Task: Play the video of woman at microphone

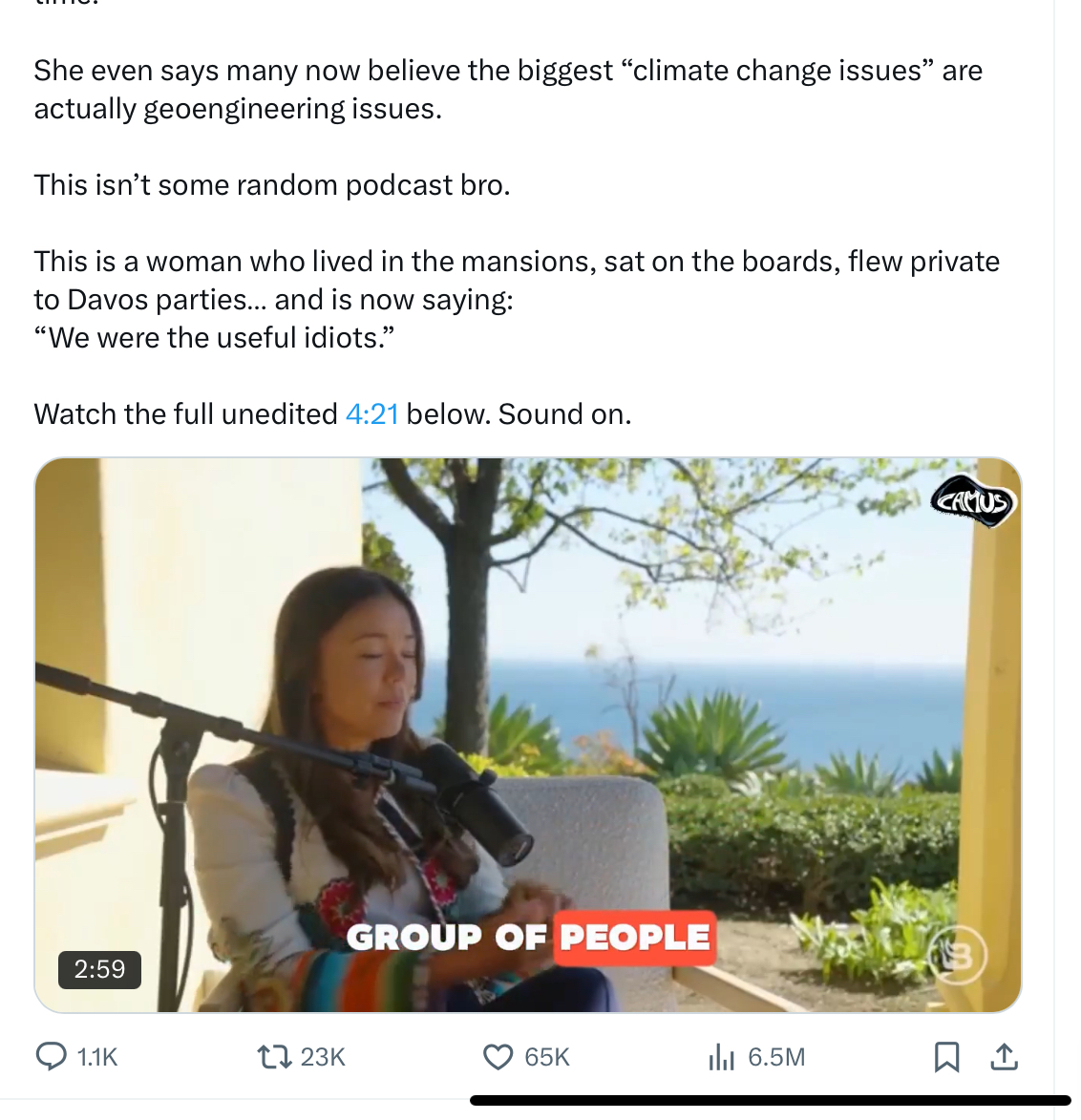Action: point(528,734)
